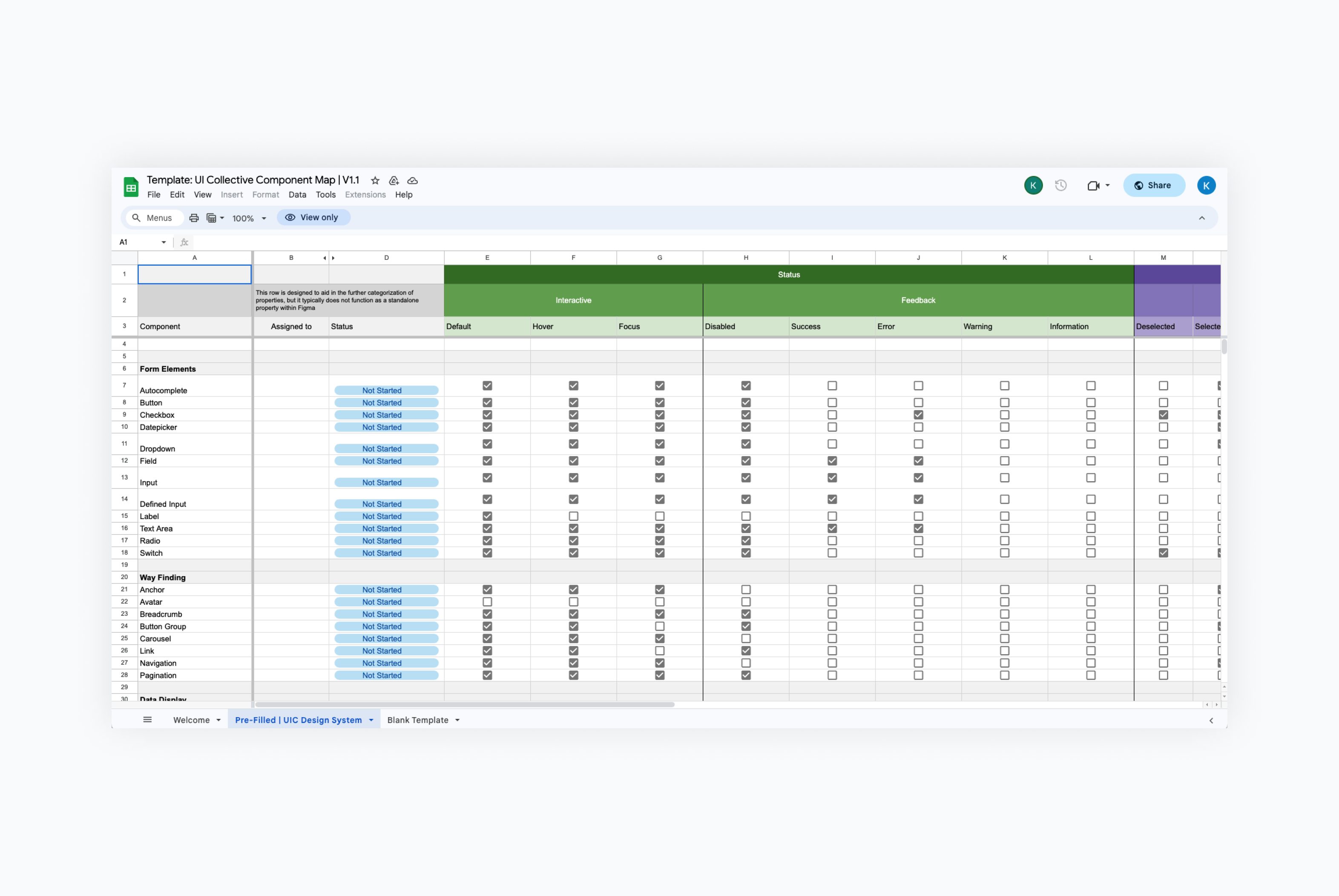Viewport: 1339px width, 896px height.
Task: Open the filter views table icon
Action: click(x=211, y=218)
